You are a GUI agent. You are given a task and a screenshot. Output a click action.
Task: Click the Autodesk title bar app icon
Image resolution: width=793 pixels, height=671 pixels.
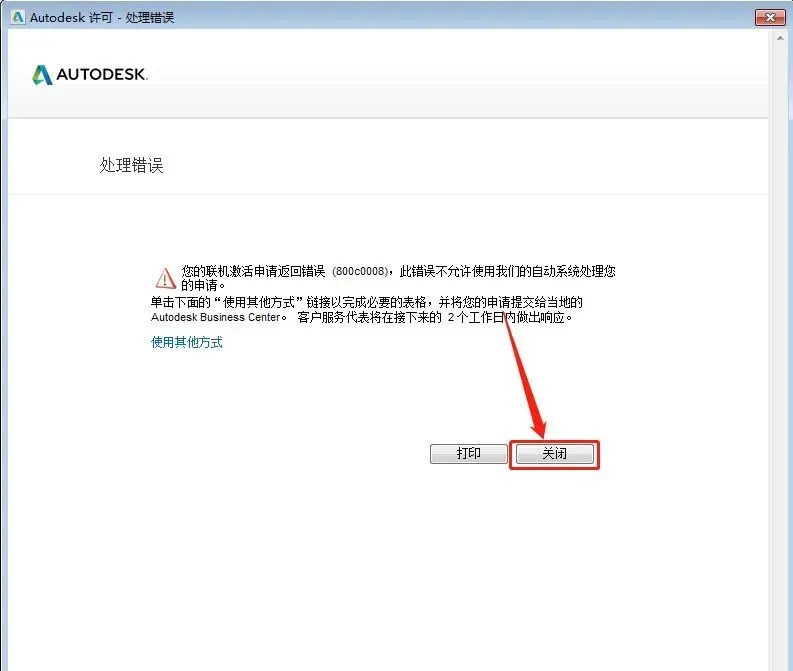pos(18,18)
